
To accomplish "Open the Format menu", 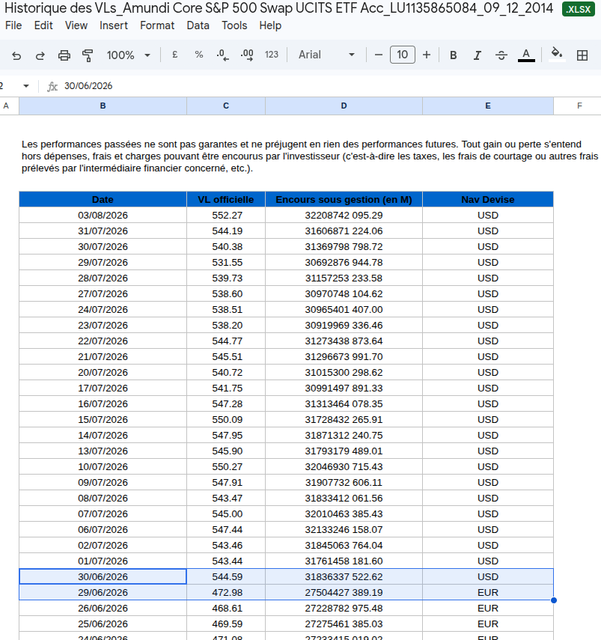I will 157,25.
